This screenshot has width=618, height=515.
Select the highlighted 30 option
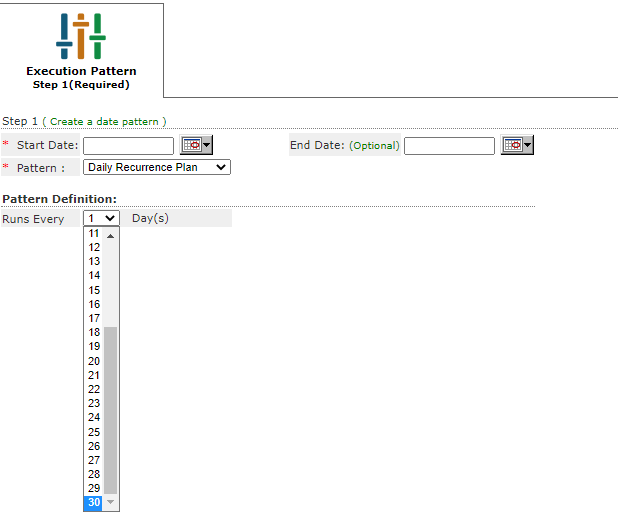94,502
